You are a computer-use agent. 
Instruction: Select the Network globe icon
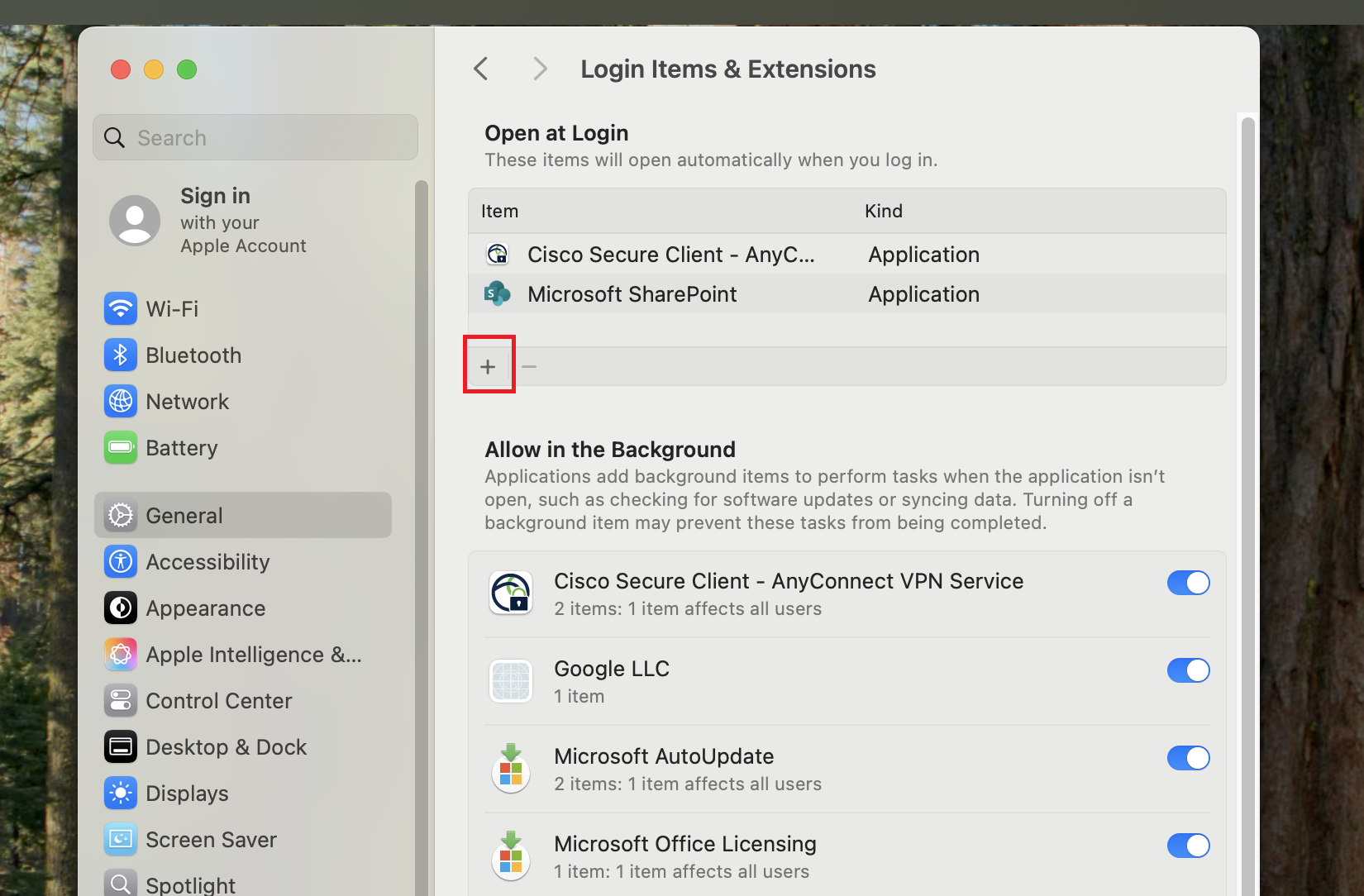121,402
